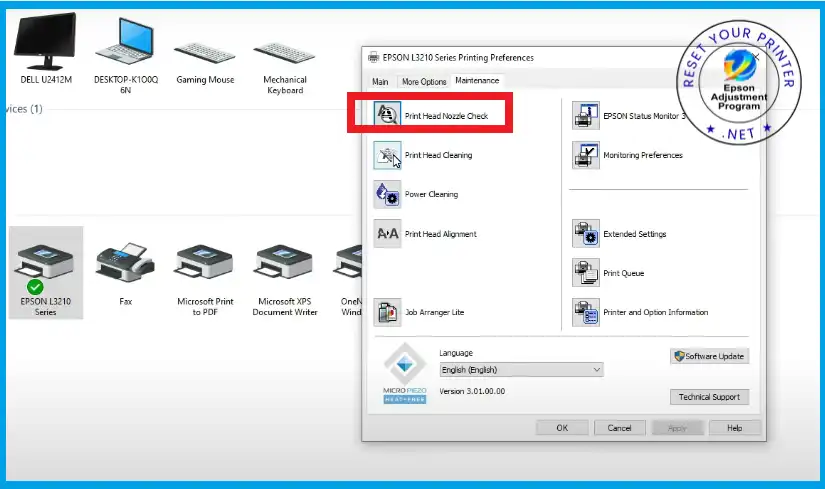
Task: Click the Software Update button
Action: [709, 356]
